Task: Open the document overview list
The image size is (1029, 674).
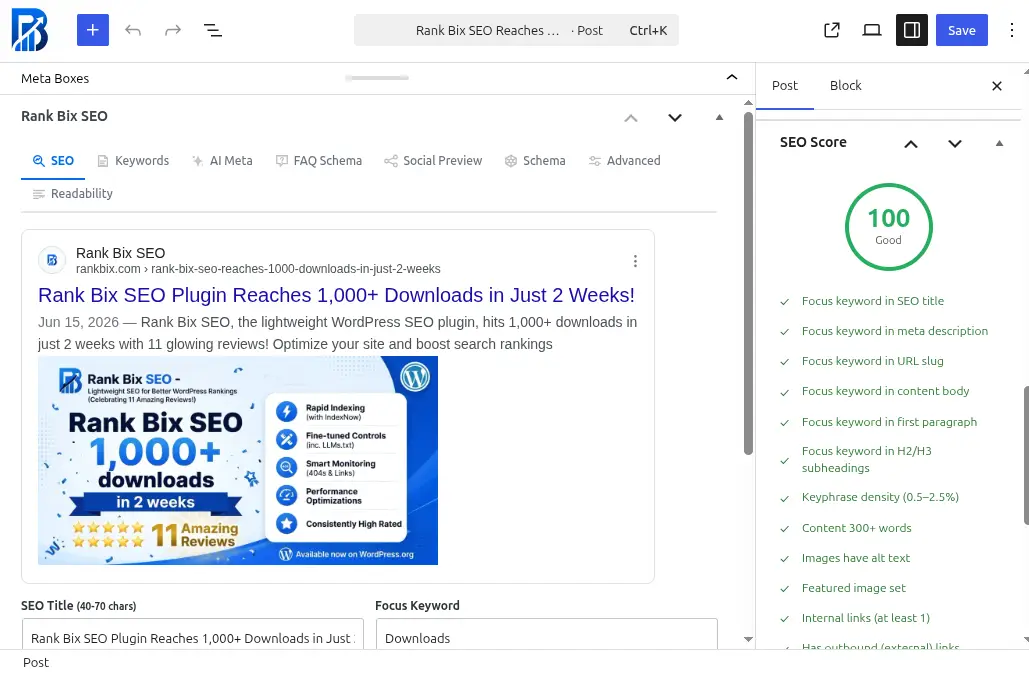Action: pyautogui.click(x=213, y=30)
